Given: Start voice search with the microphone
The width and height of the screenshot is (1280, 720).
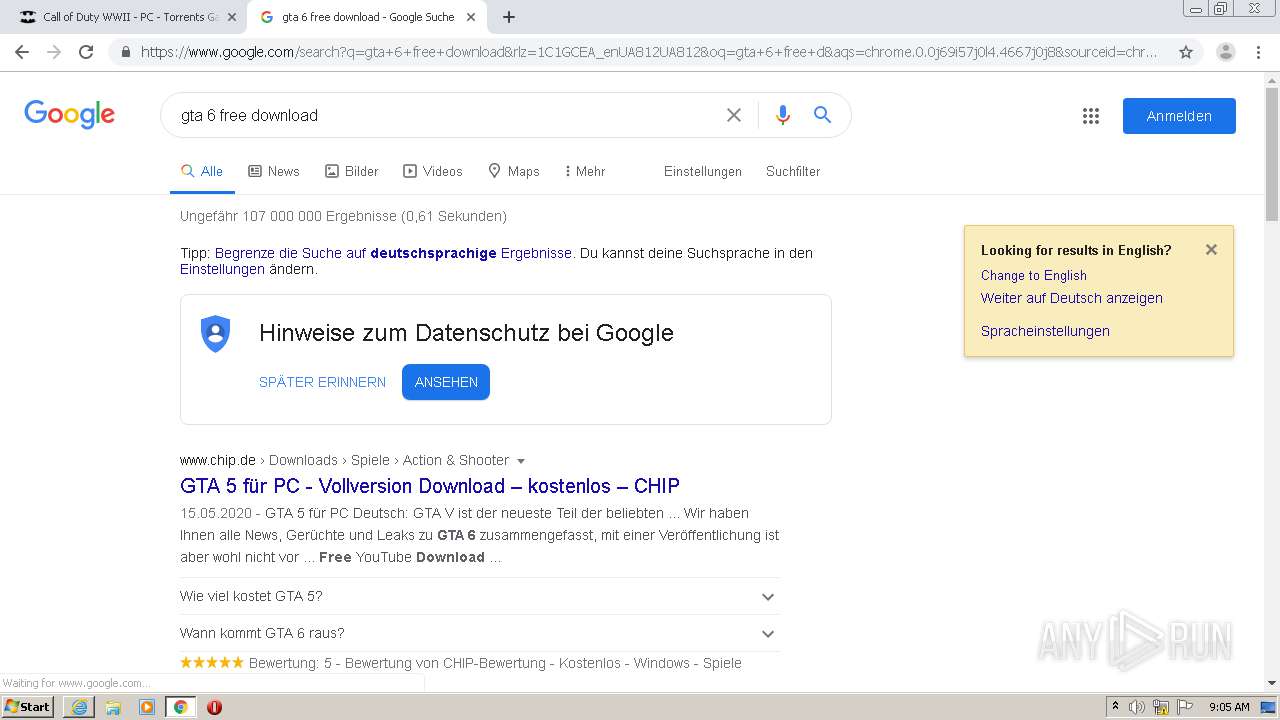Looking at the screenshot, I should tap(783, 115).
